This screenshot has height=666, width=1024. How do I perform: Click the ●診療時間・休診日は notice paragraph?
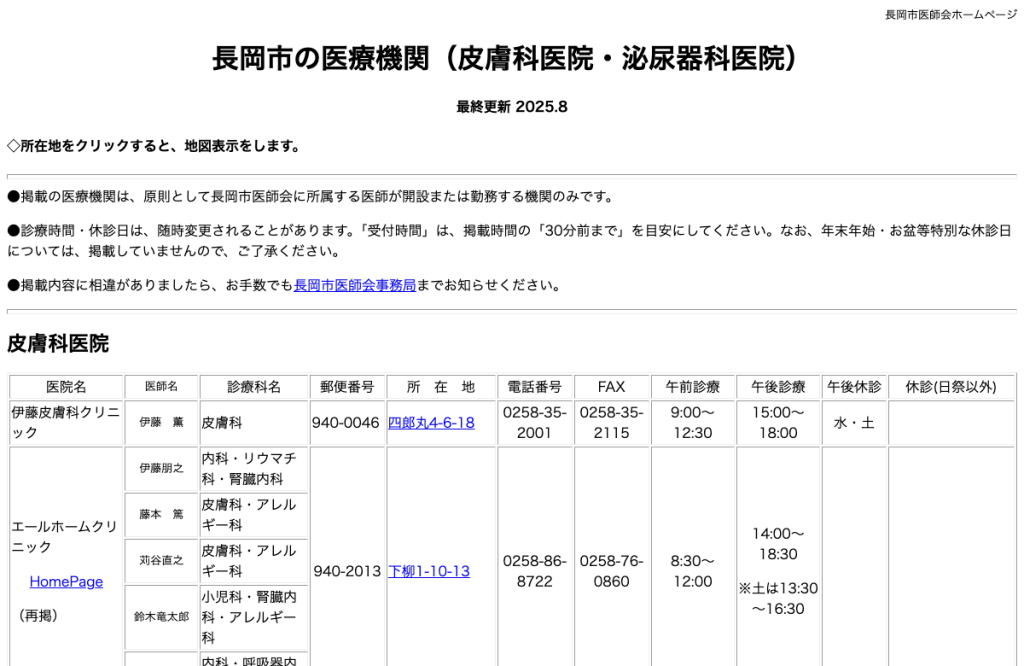coord(509,241)
